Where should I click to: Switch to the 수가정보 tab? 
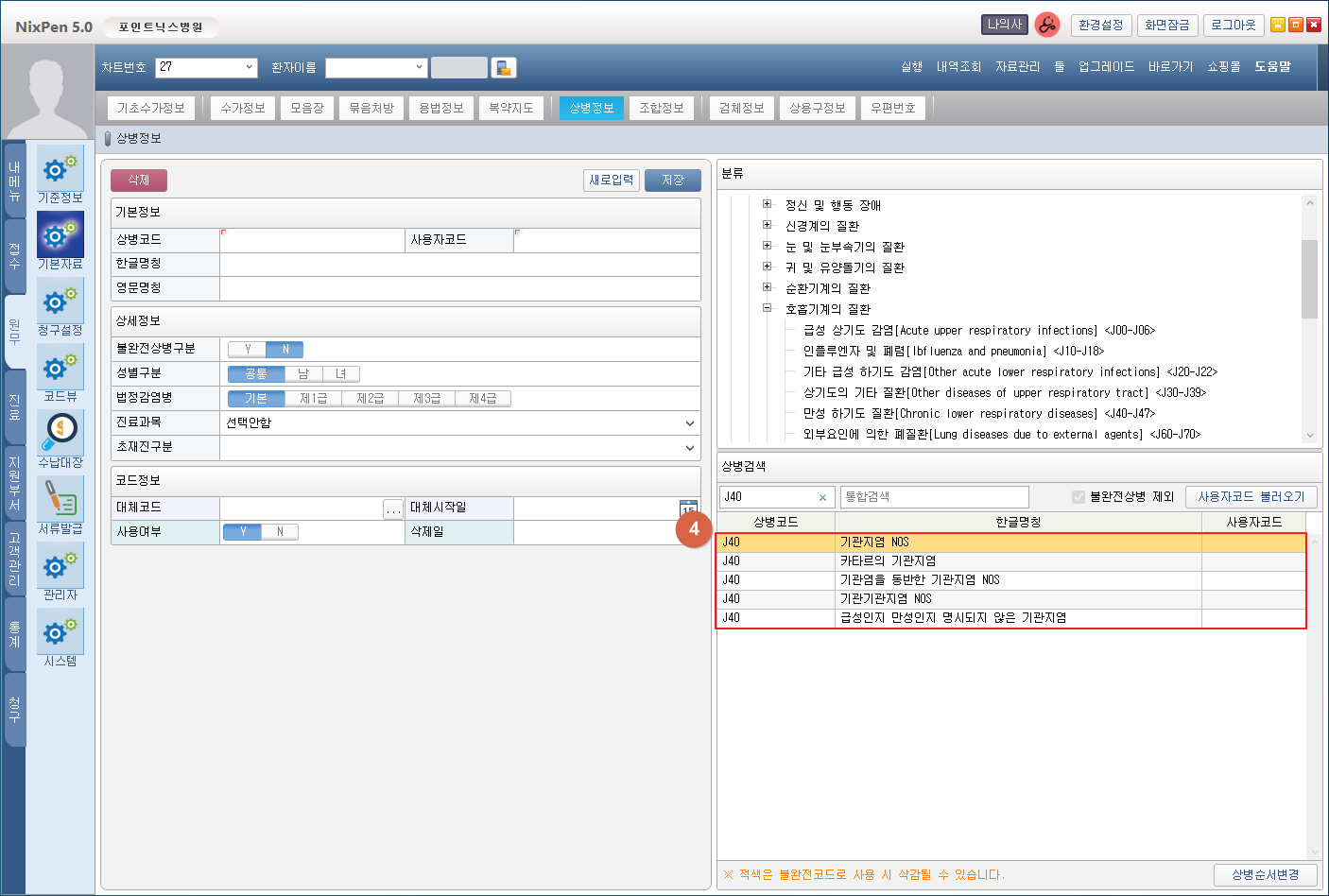[243, 109]
